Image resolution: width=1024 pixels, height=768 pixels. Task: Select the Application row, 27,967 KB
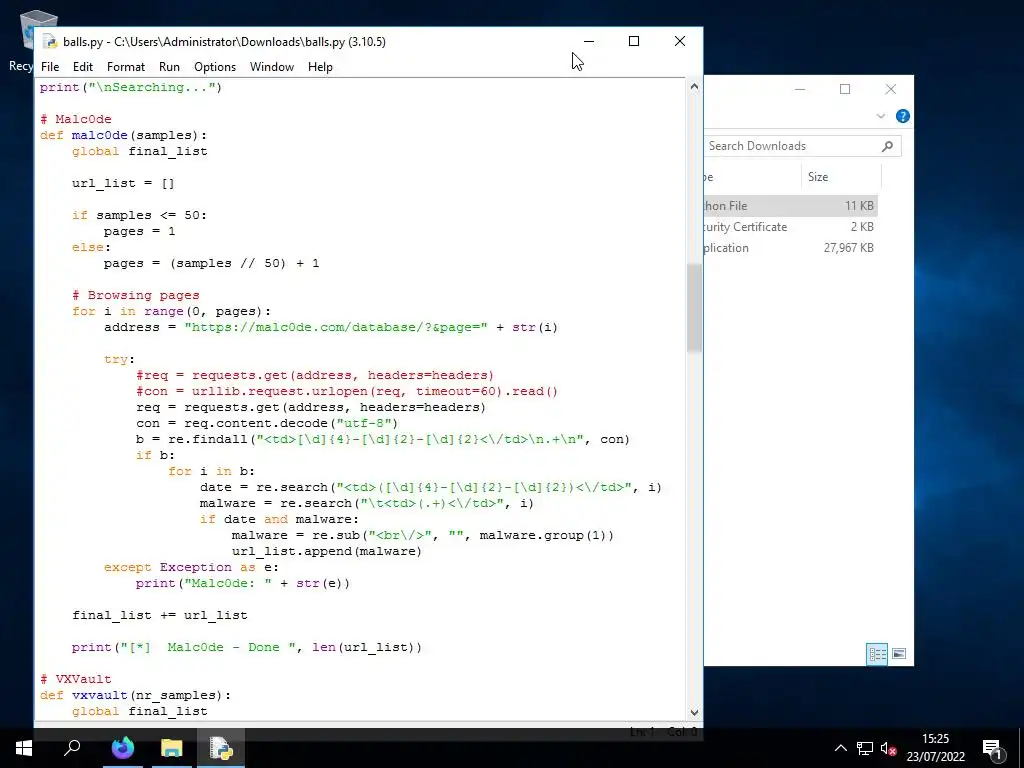point(790,248)
